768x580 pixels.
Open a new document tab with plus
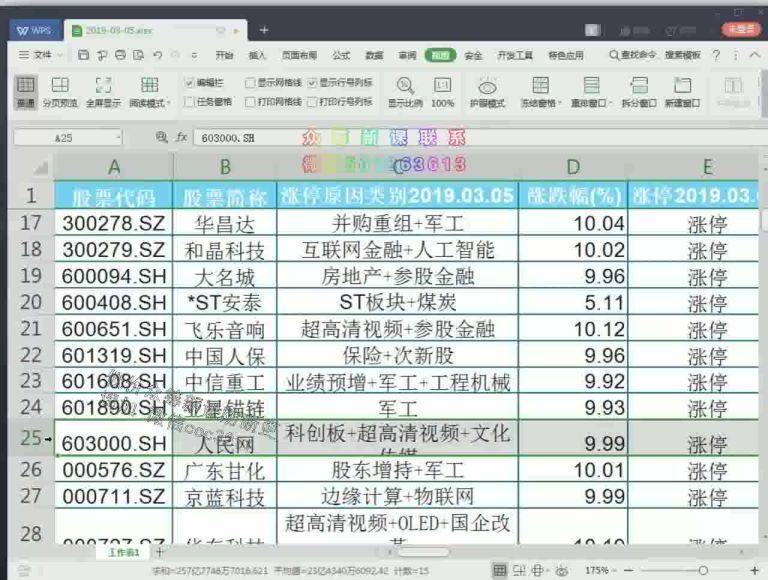[x=264, y=30]
